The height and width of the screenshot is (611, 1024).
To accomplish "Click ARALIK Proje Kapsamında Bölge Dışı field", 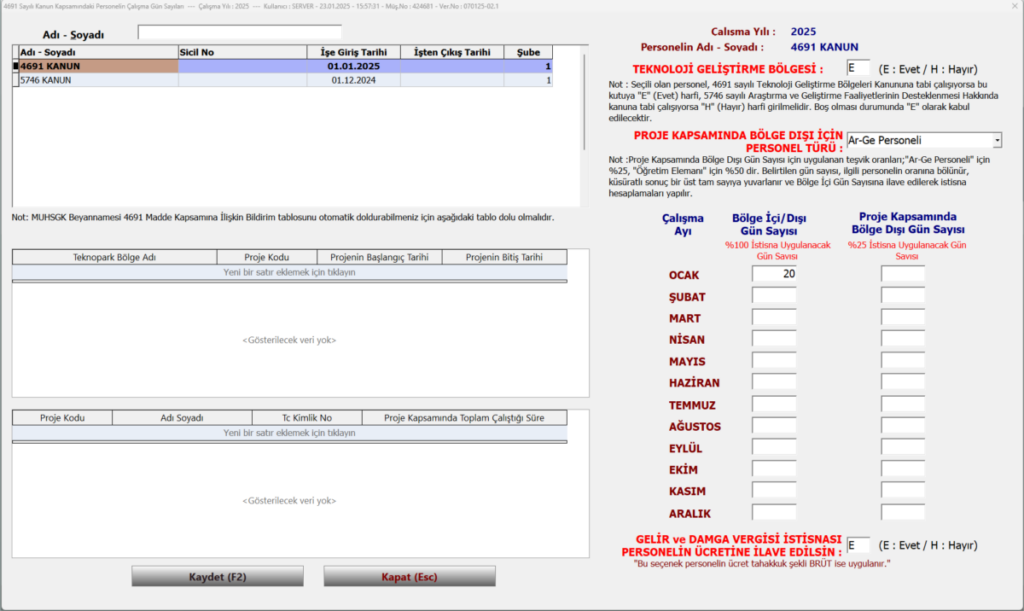I will tap(903, 512).
